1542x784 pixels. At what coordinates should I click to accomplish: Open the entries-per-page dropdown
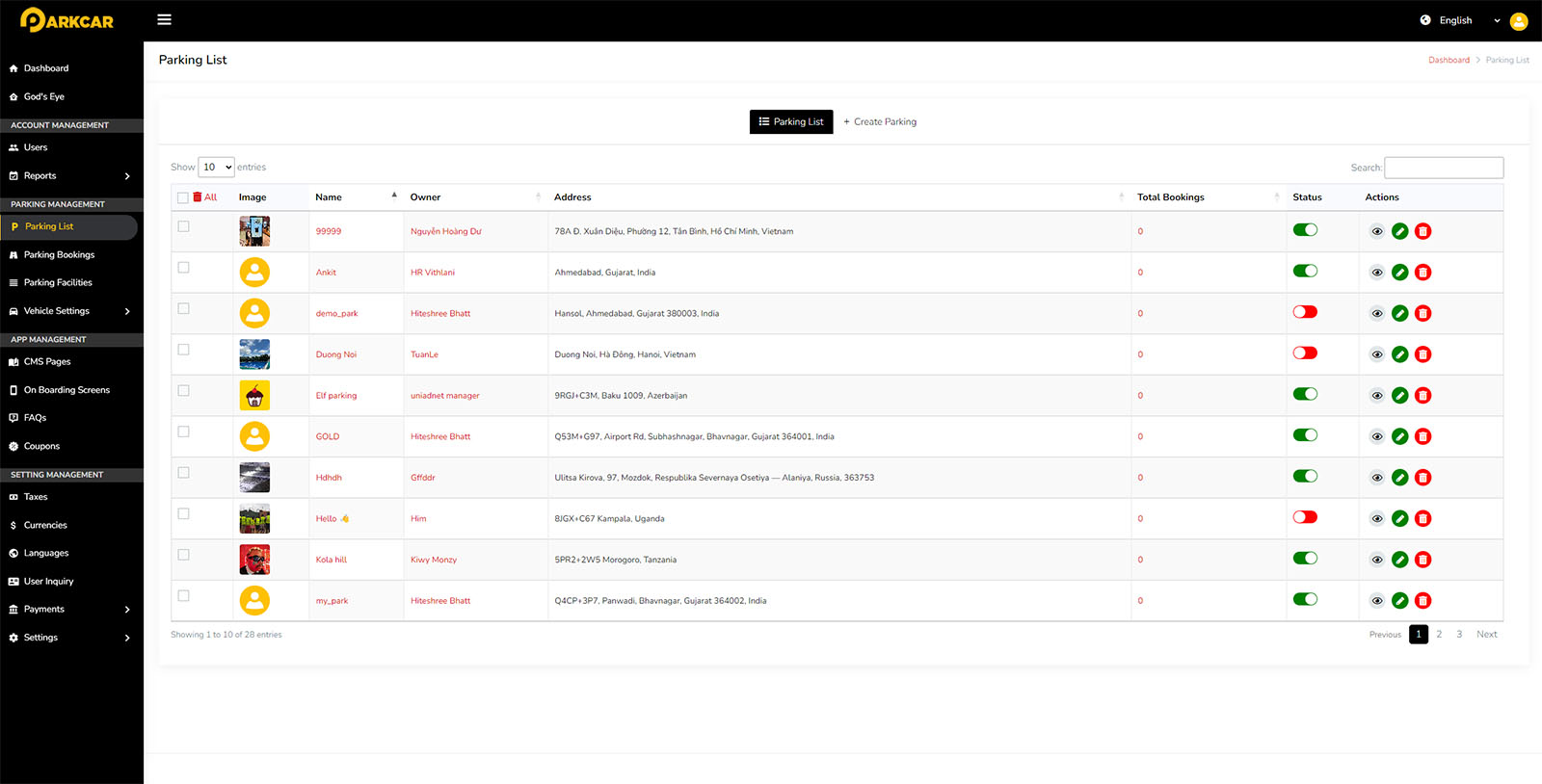coord(216,167)
